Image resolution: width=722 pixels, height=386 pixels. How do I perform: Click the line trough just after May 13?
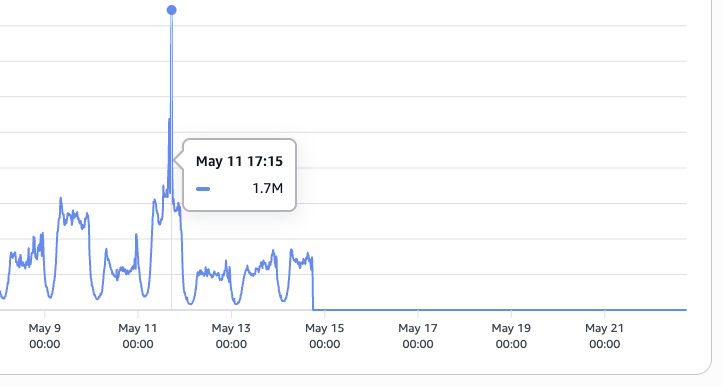point(236,302)
